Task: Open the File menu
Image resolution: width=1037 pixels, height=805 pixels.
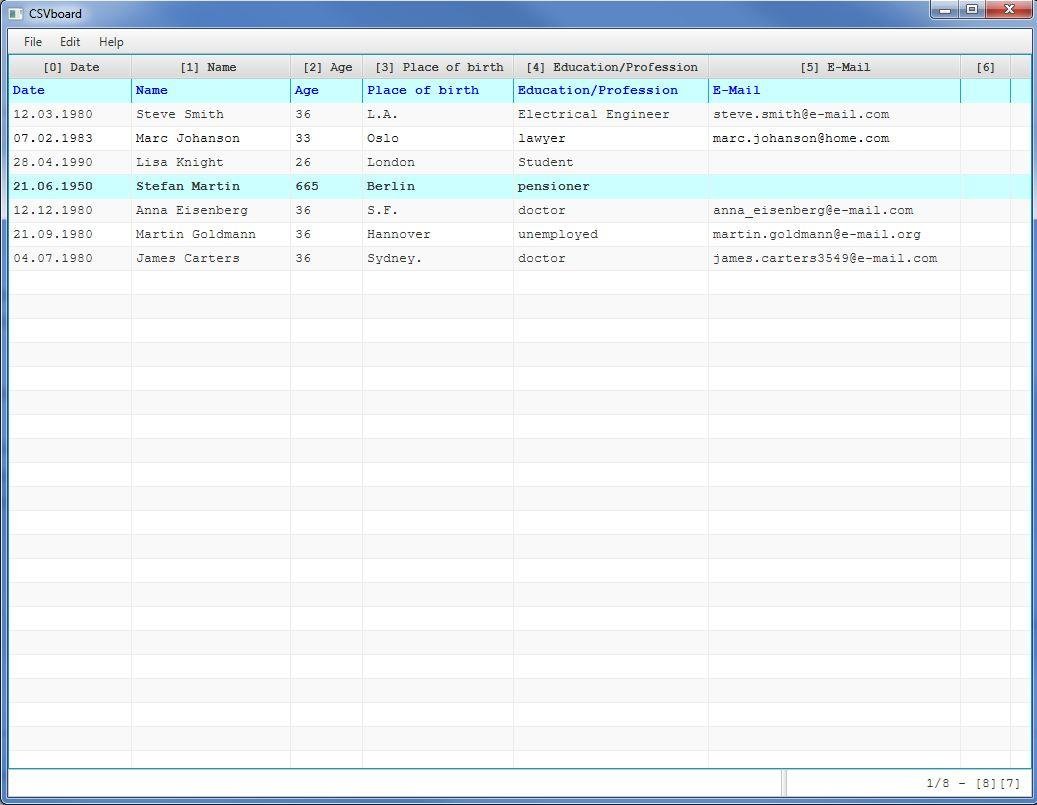Action: pos(32,42)
